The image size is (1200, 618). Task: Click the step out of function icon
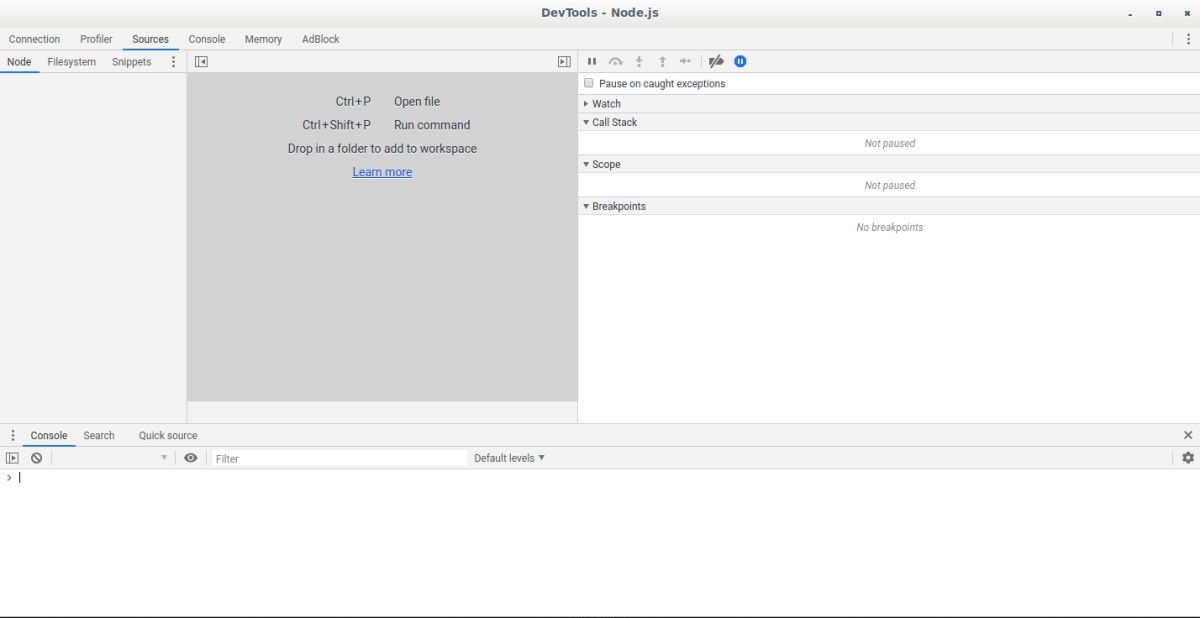(662, 61)
